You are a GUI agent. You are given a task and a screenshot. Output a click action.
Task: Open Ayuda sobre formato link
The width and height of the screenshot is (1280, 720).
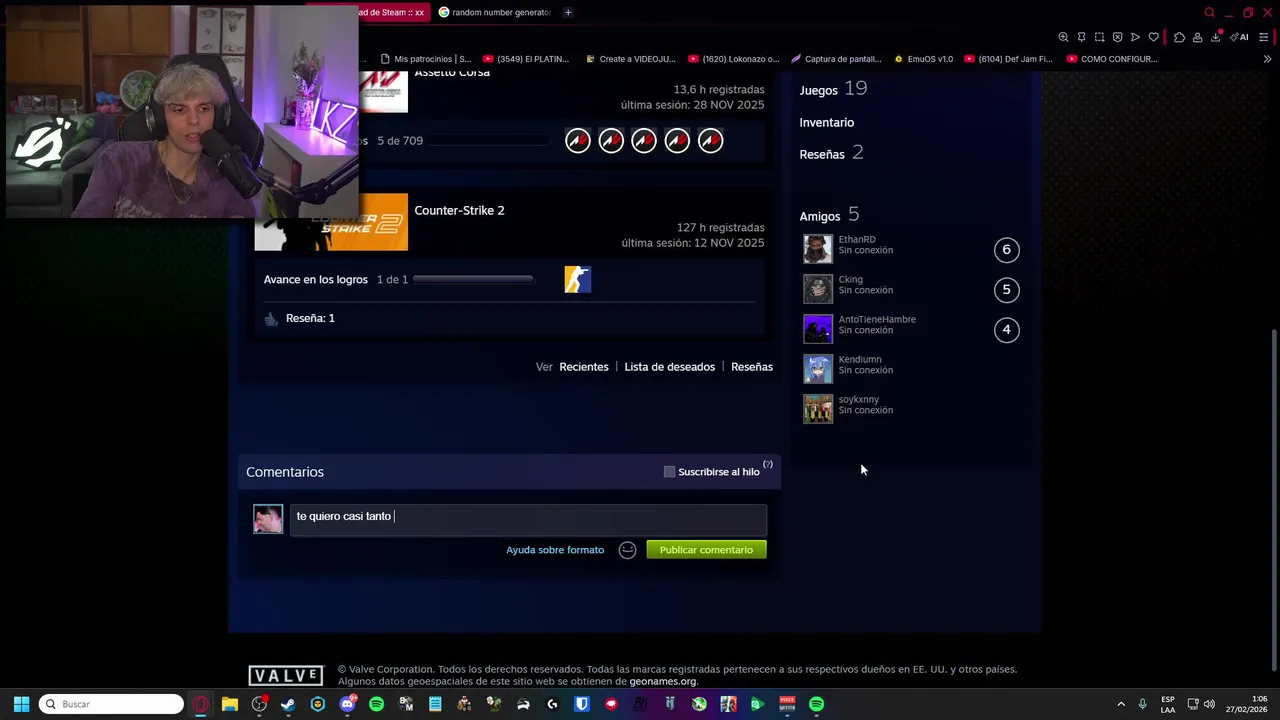click(x=555, y=550)
